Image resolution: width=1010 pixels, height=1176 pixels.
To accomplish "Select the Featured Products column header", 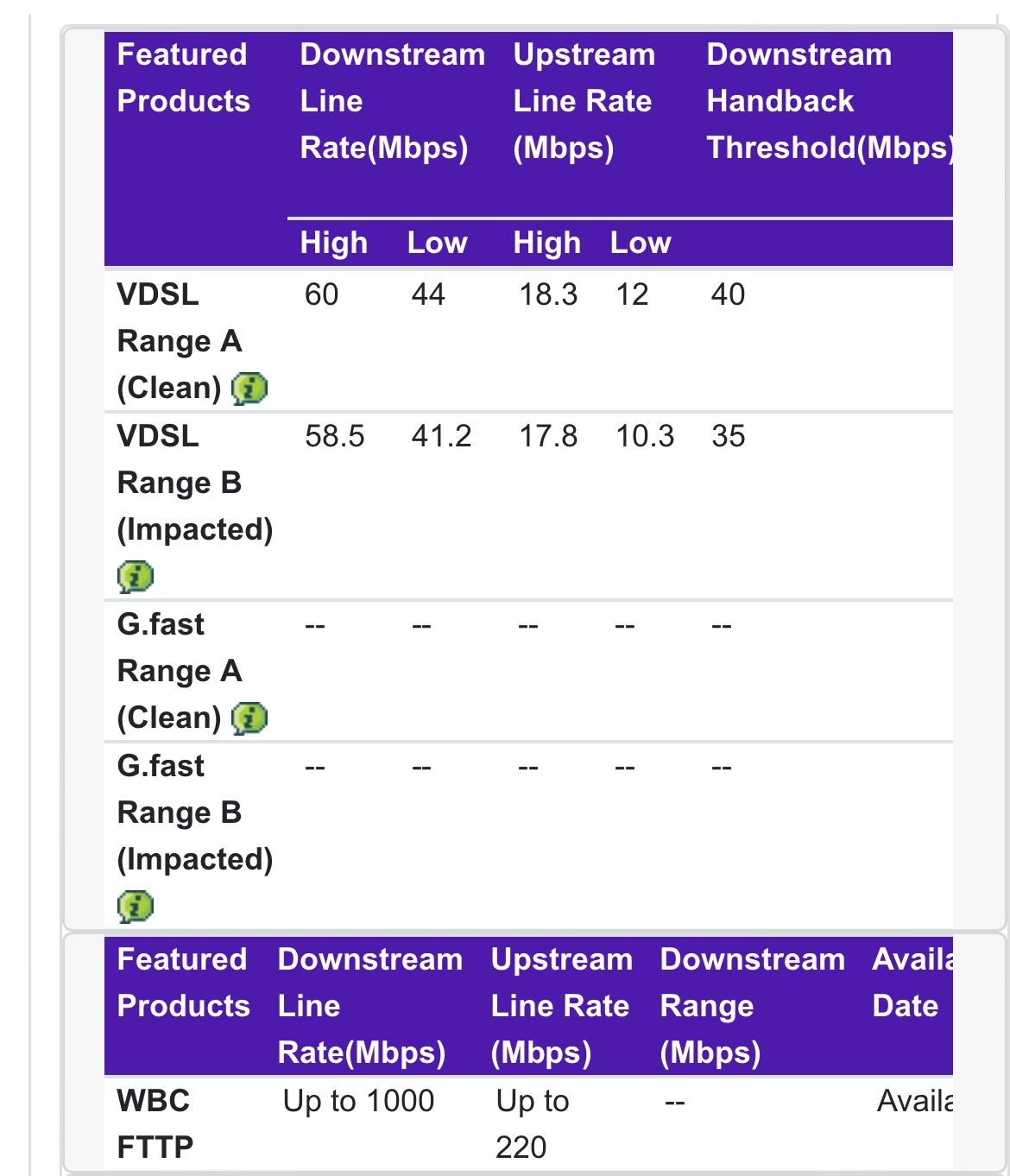I will click(x=182, y=78).
